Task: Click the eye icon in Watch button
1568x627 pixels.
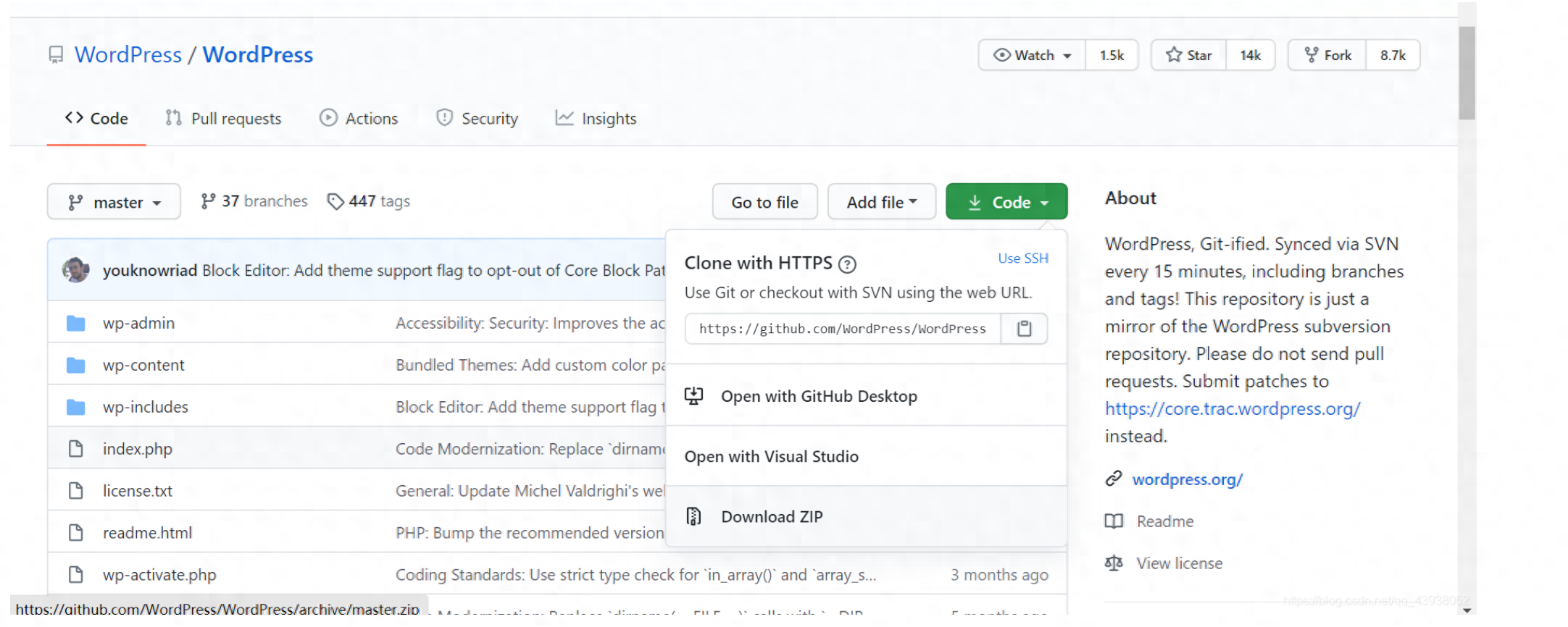Action: [x=1001, y=55]
